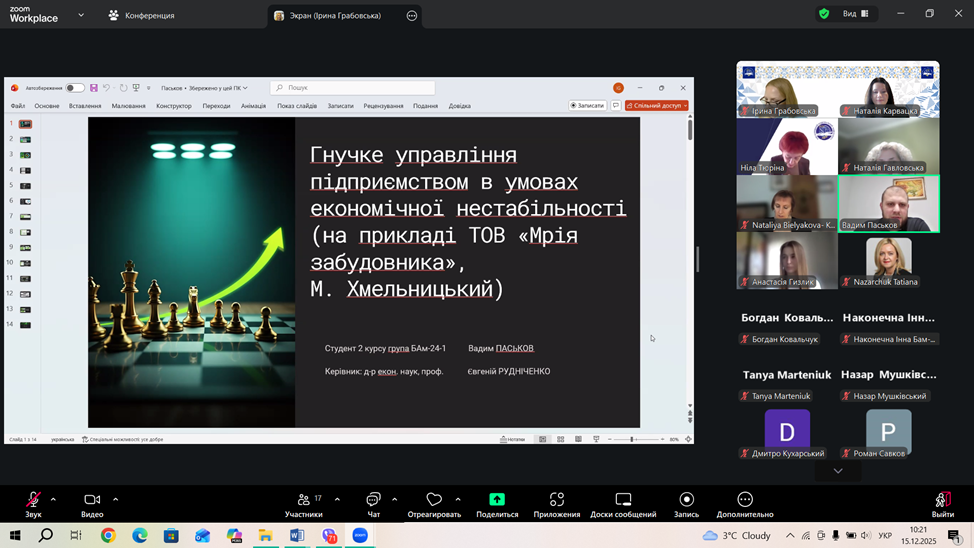Viewport: 974px width, 548px height.
Task: Click the green Поделиться share button
Action: pyautogui.click(x=497, y=503)
